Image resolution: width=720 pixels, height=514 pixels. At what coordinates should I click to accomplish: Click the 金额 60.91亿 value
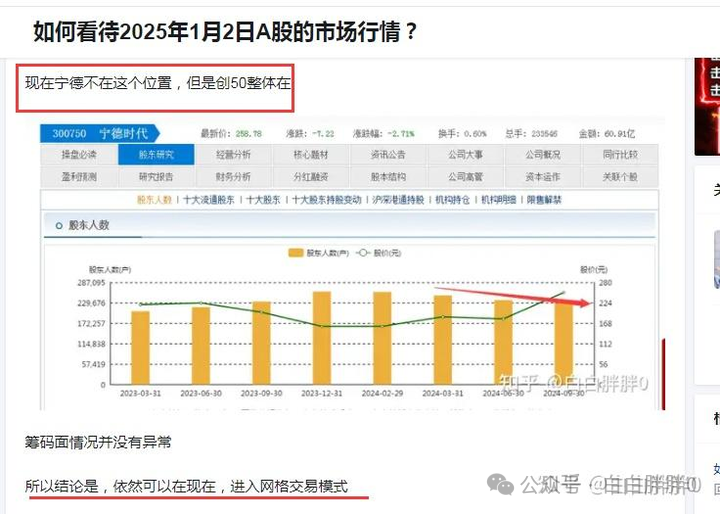coord(619,134)
